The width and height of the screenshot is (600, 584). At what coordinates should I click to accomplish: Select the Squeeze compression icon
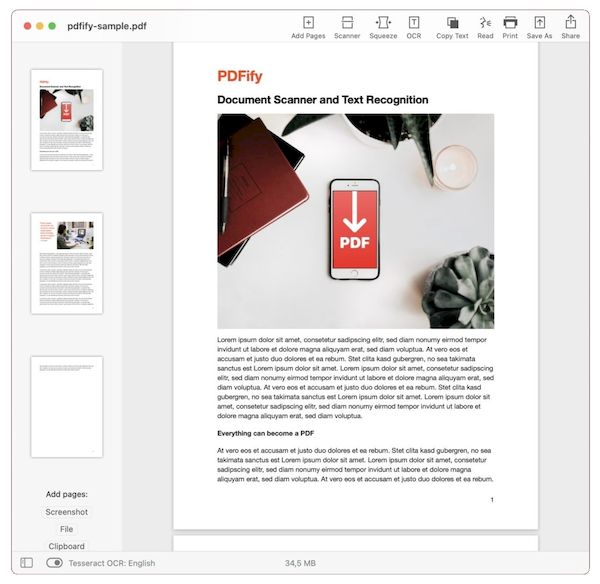383,23
